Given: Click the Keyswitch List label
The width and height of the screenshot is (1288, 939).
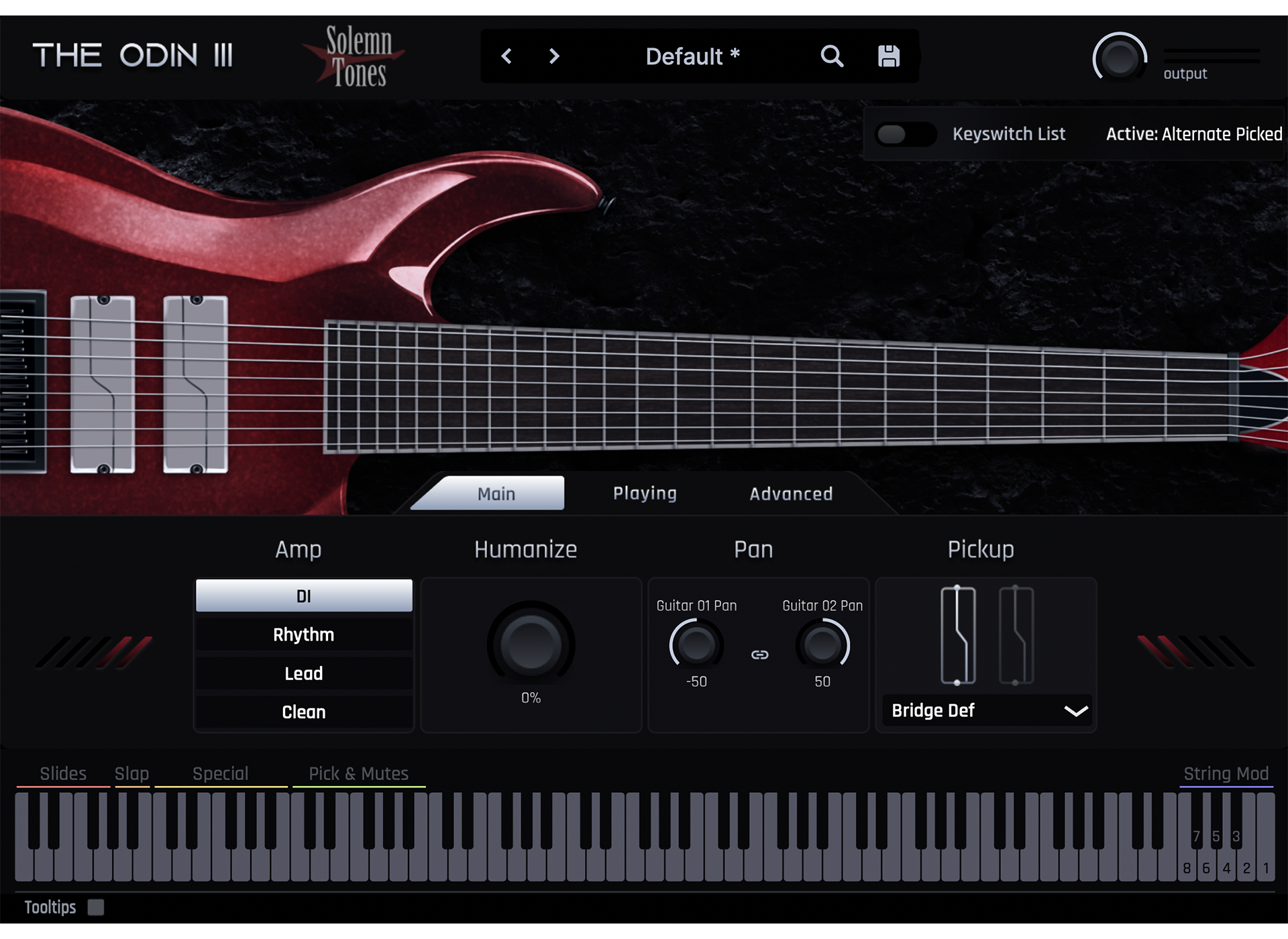Looking at the screenshot, I should (1009, 134).
